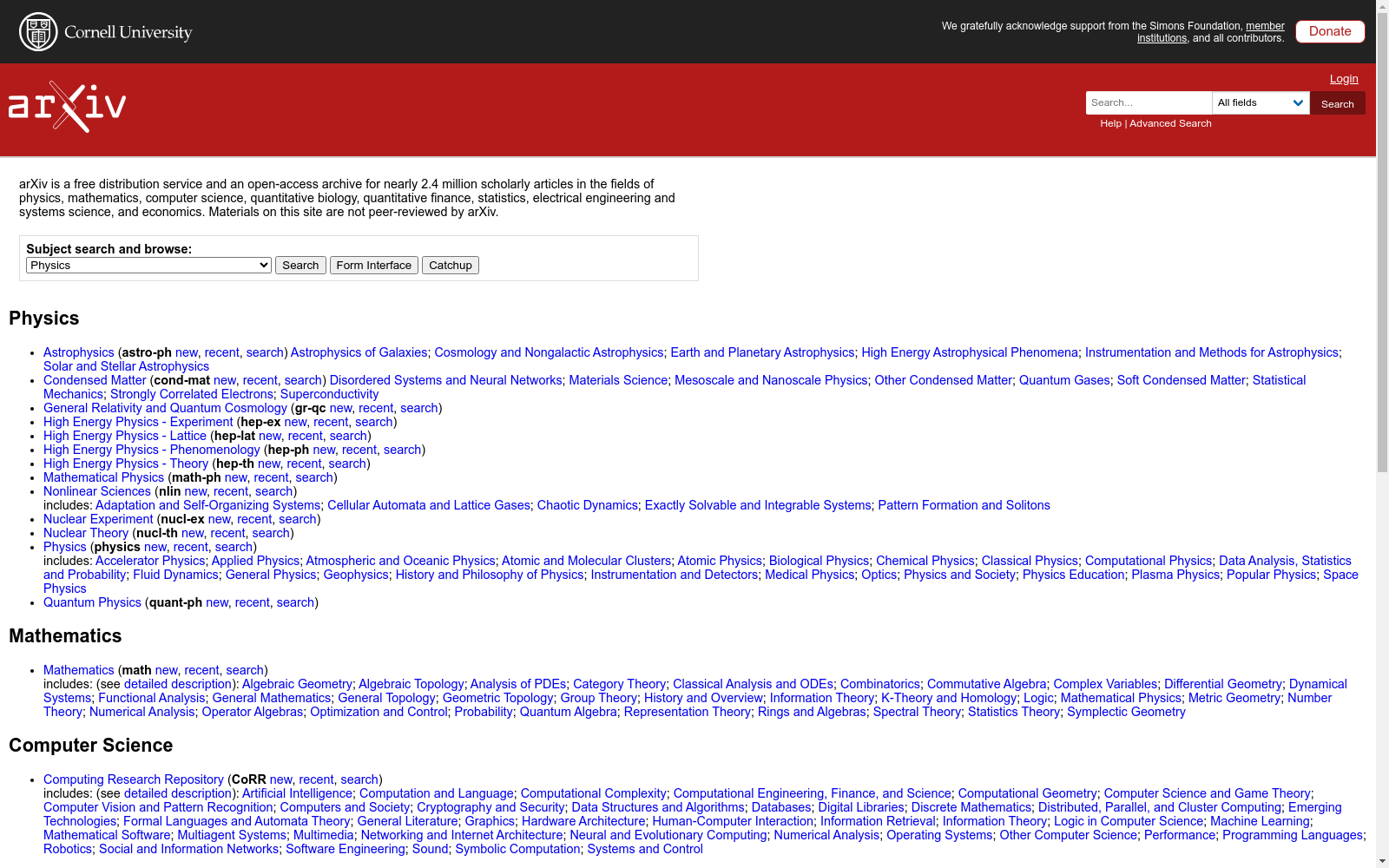The height and width of the screenshot is (868, 1389).
Task: Open Atmospheric and Oceanic Physics link
Action: pos(400,561)
